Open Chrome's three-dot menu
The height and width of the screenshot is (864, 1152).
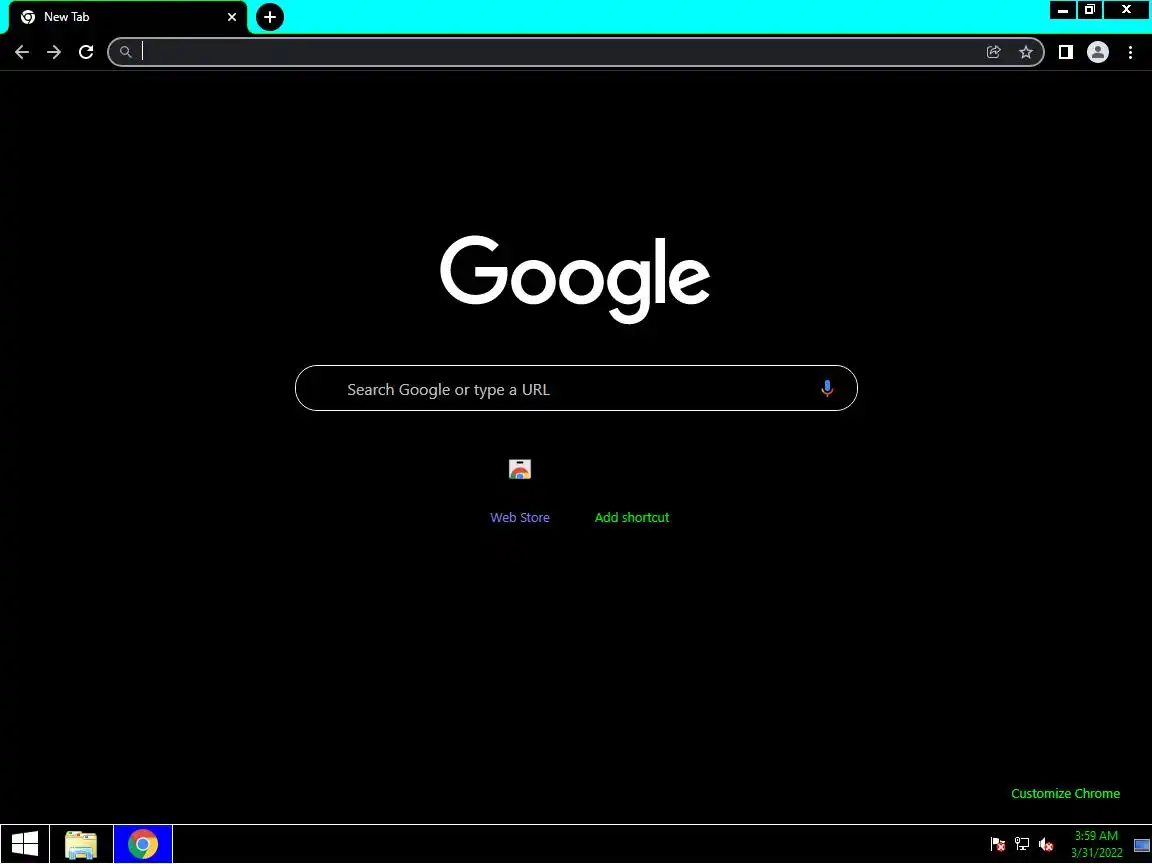tap(1130, 52)
